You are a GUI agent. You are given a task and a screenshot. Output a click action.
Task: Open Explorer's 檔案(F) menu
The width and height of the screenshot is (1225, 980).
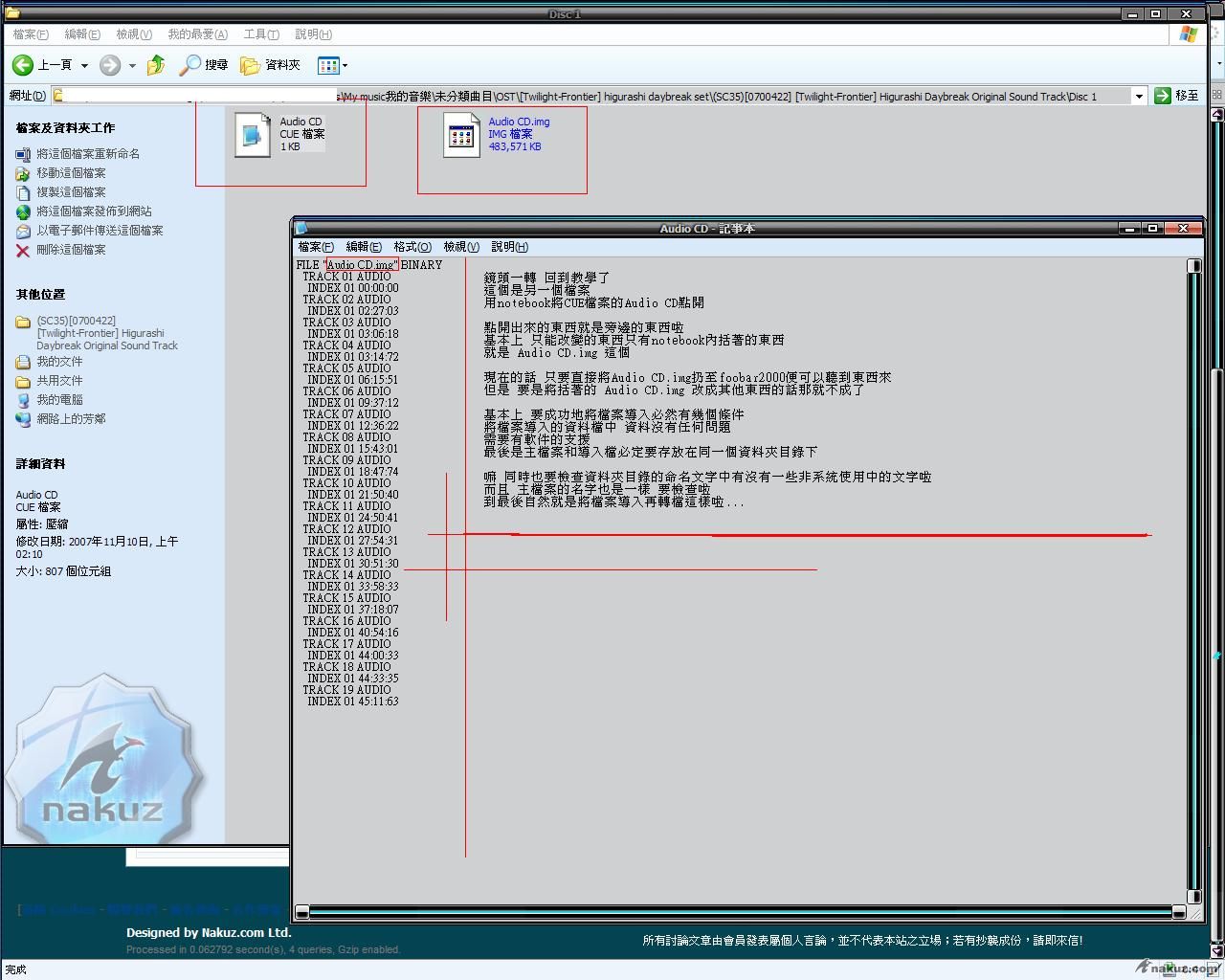[x=31, y=34]
